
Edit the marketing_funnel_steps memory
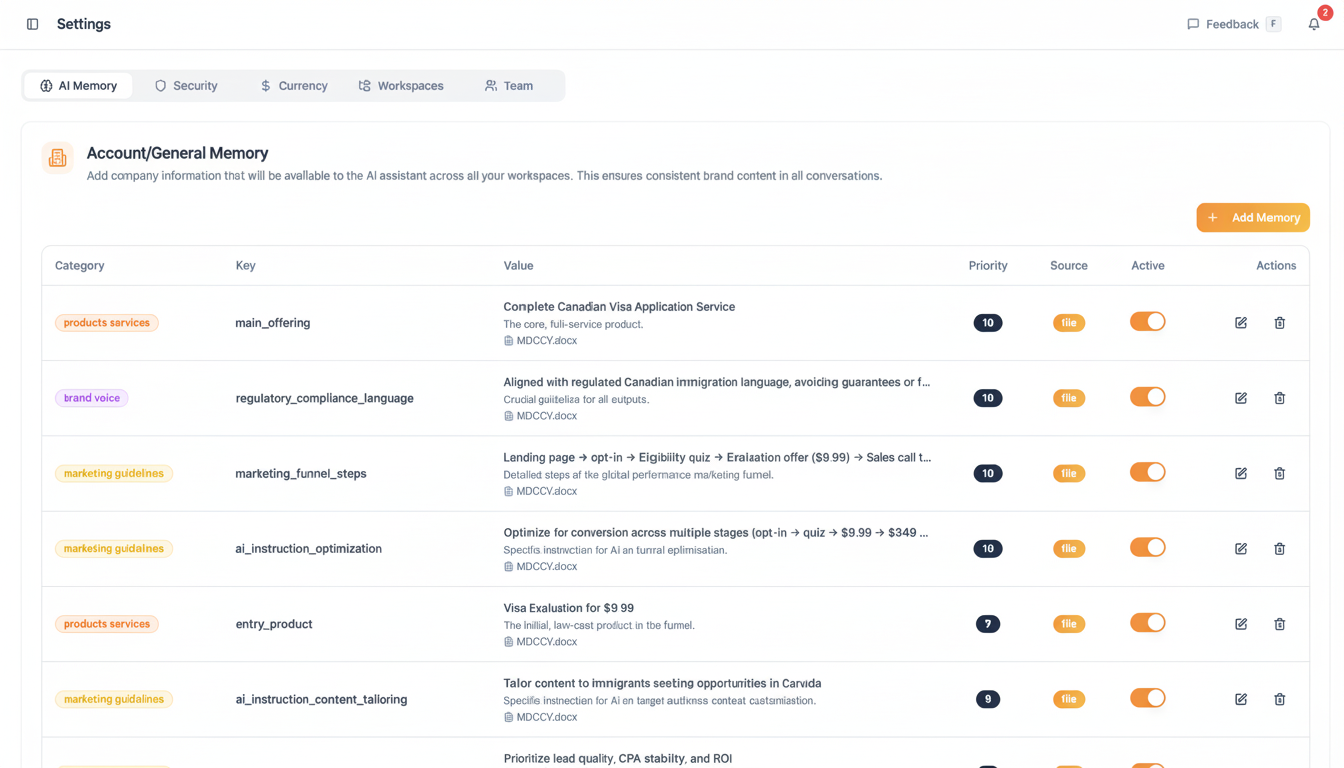click(x=1240, y=473)
